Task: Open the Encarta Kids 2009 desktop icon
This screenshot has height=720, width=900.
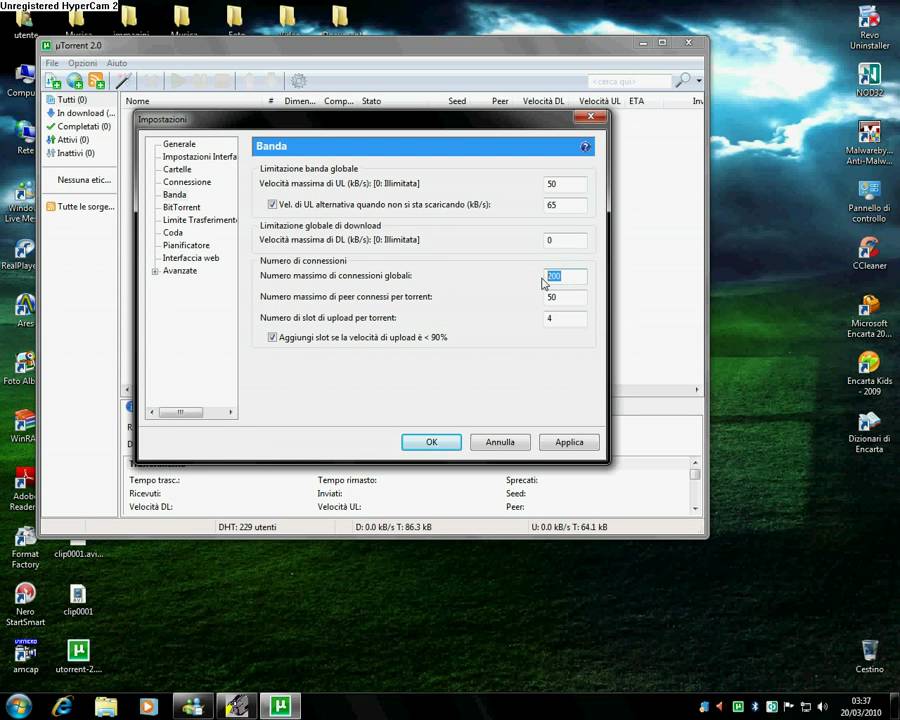Action: point(869,373)
